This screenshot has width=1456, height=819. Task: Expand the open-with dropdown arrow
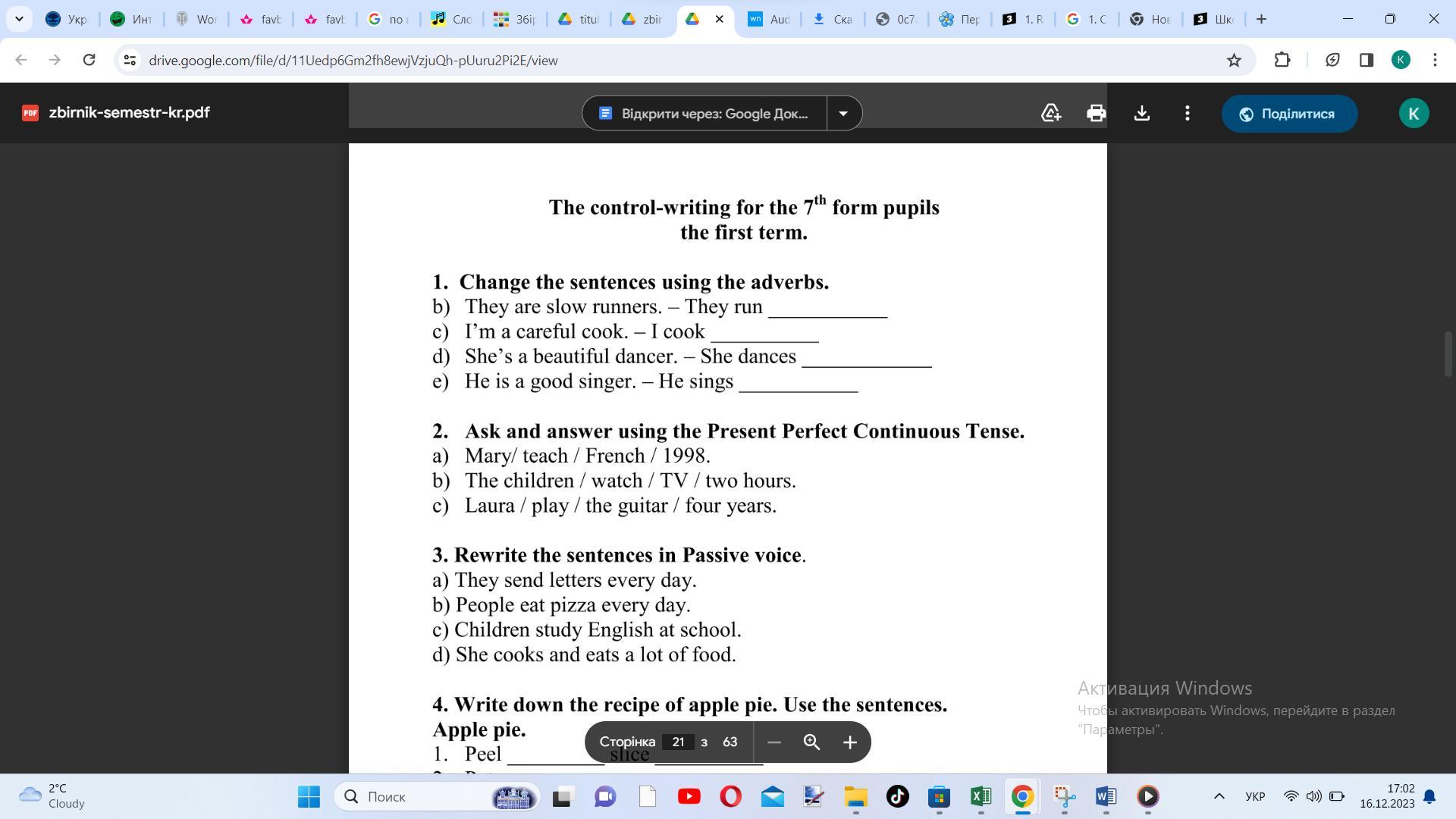(843, 114)
